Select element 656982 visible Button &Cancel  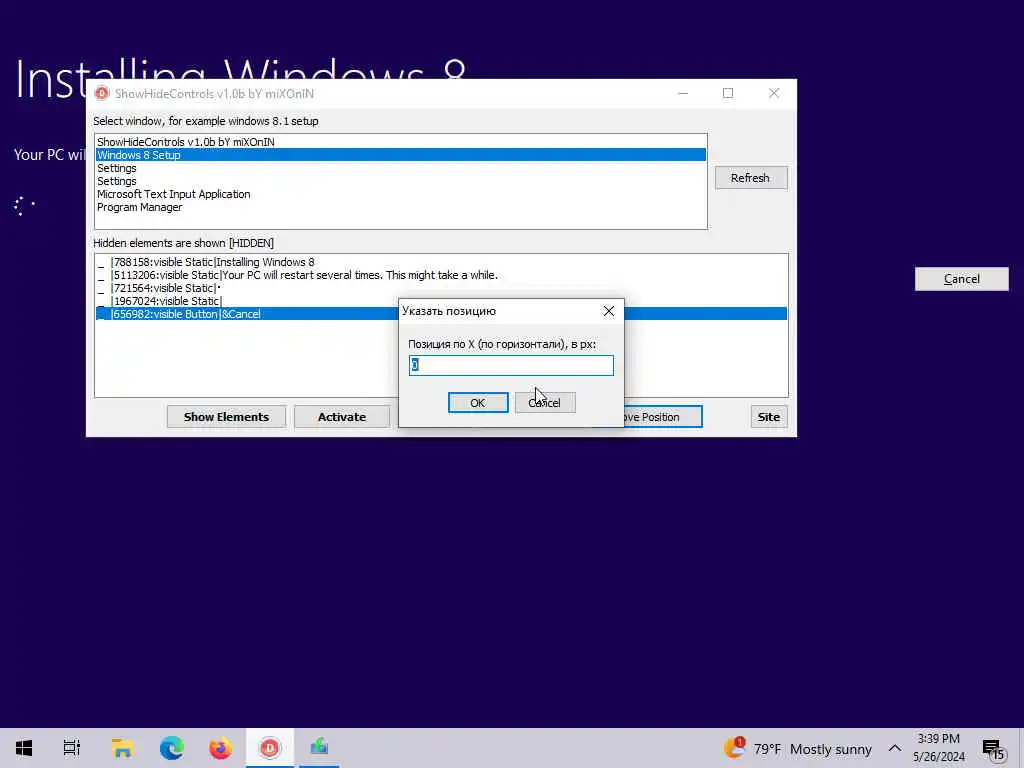point(247,314)
